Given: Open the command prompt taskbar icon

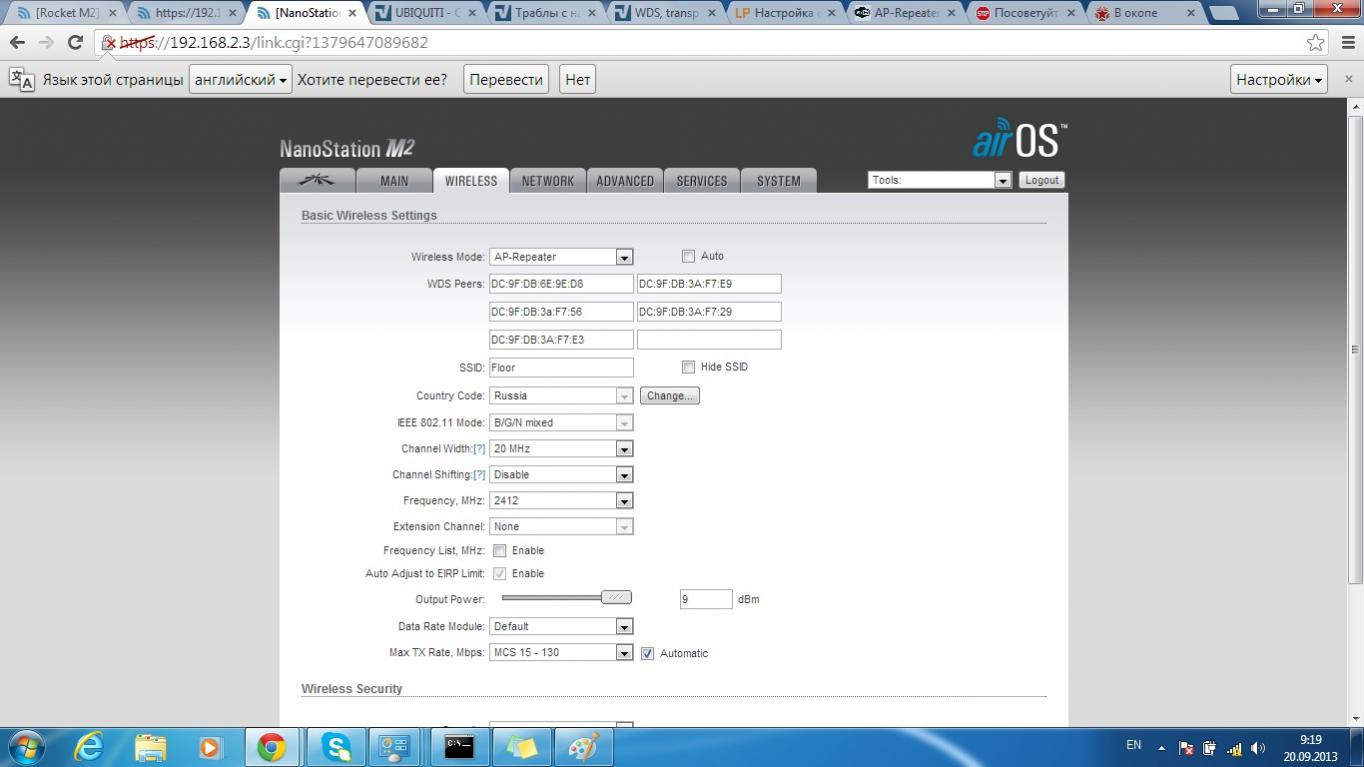Looking at the screenshot, I should point(459,747).
